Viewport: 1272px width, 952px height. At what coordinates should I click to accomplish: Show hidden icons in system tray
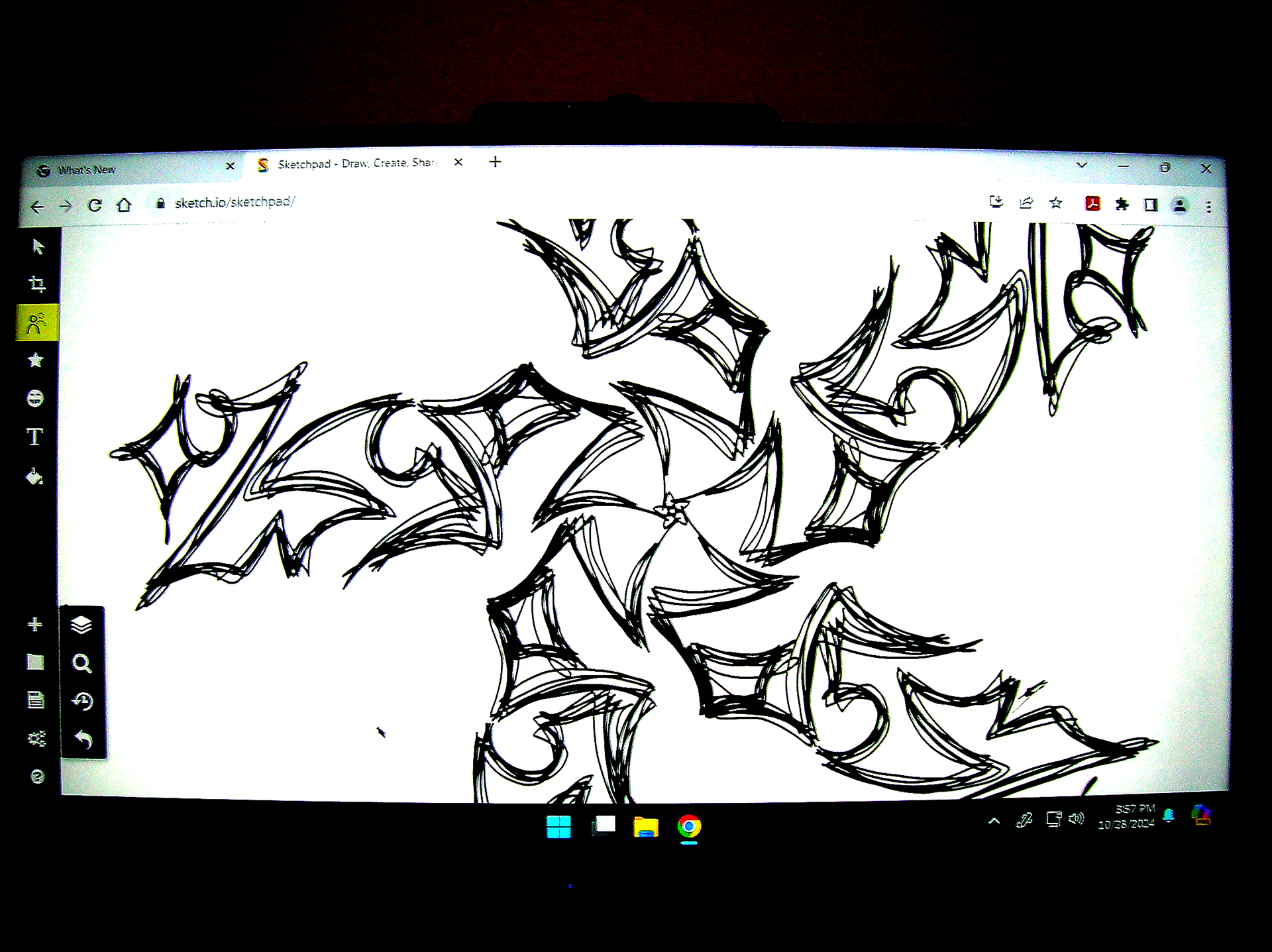tap(994, 821)
